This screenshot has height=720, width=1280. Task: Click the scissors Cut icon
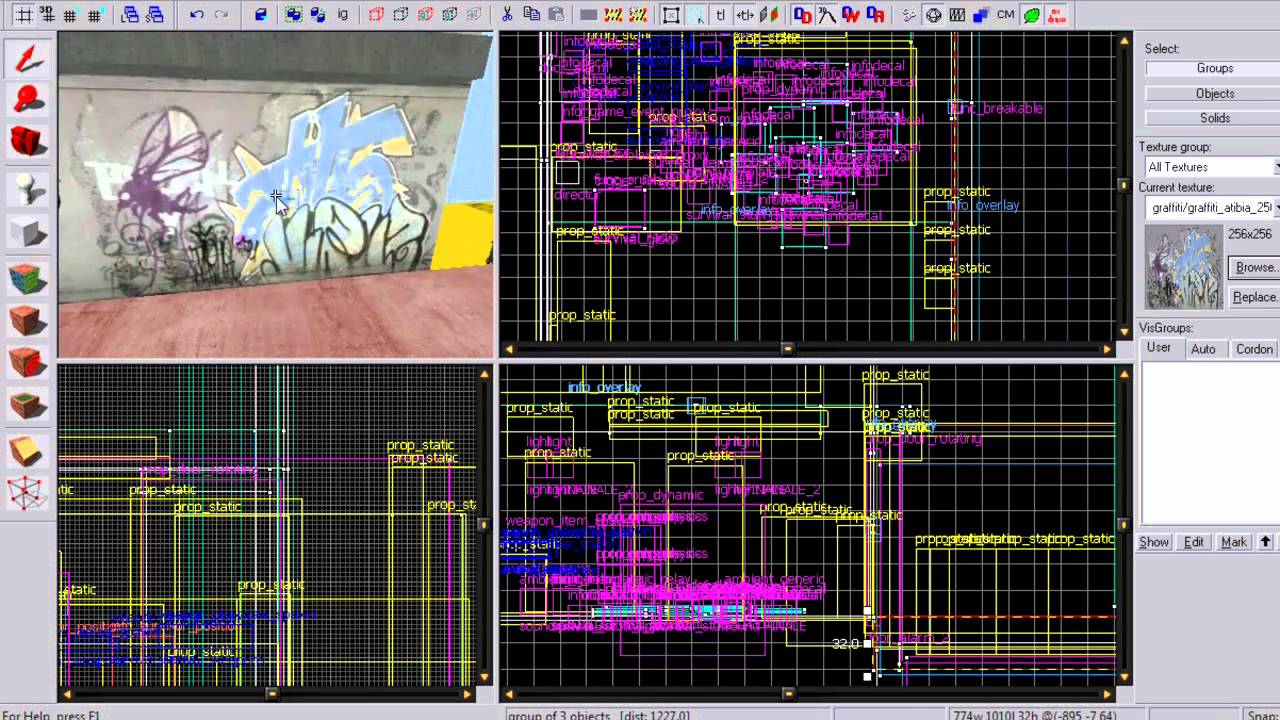tap(507, 15)
